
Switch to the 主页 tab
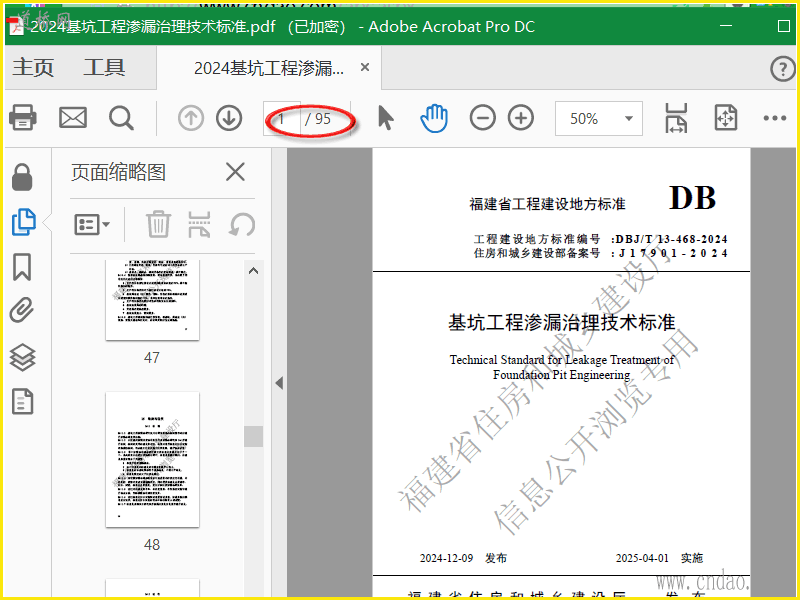point(33,67)
